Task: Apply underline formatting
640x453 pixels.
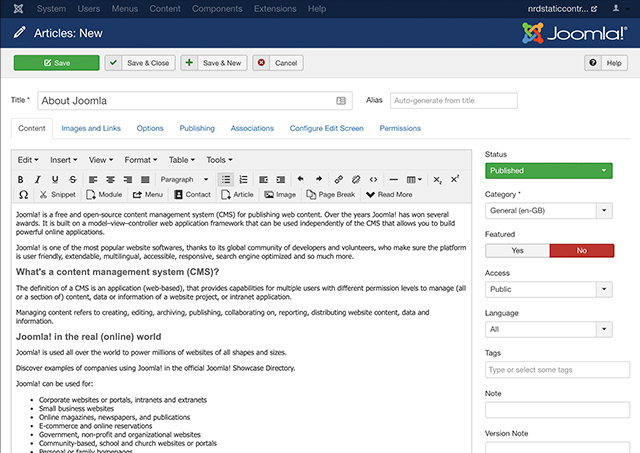Action: (55, 180)
